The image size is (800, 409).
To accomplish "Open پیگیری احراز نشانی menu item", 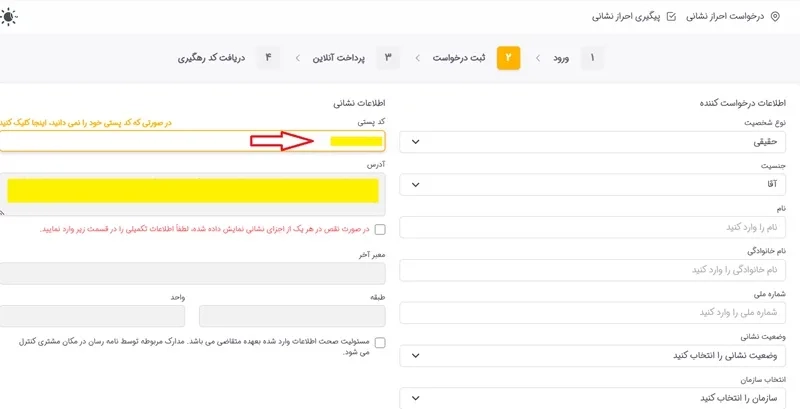I will [x=626, y=17].
